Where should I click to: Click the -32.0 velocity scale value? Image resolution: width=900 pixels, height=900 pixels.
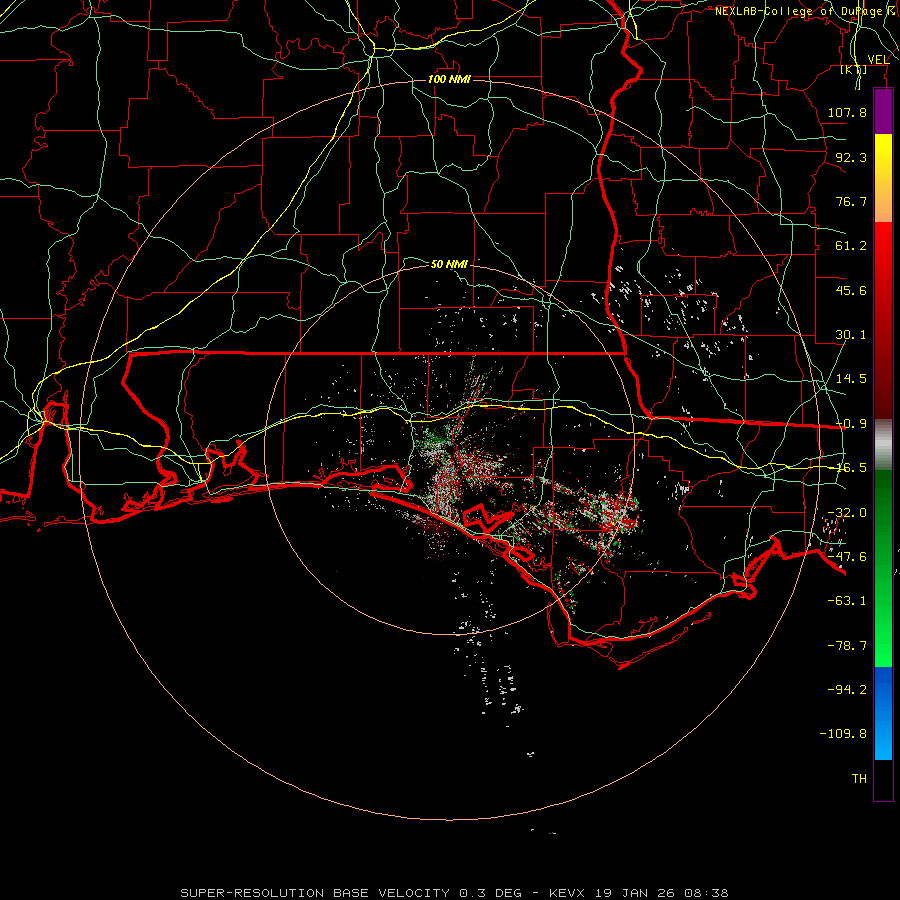pyautogui.click(x=847, y=513)
